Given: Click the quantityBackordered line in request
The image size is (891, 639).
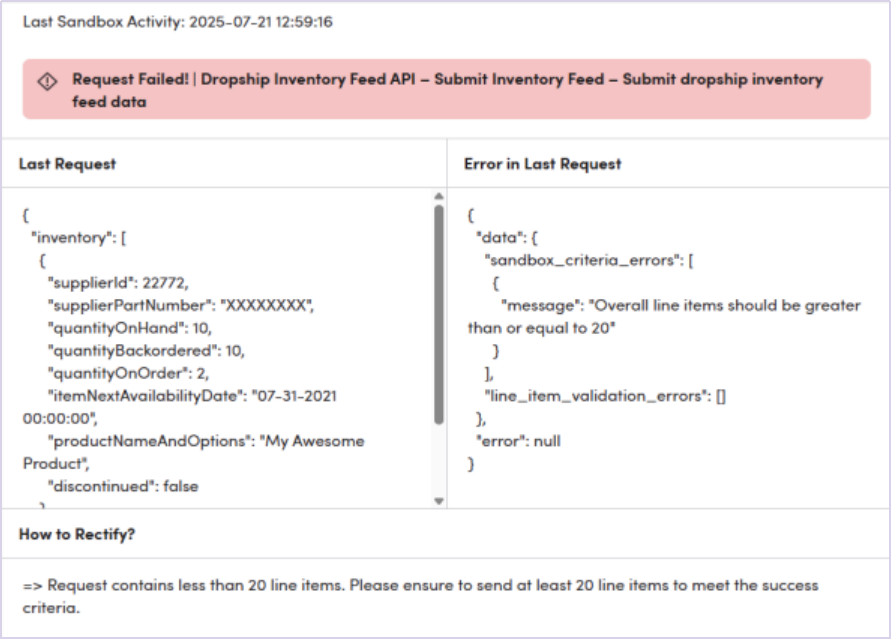Looking at the screenshot, I should click(x=146, y=351).
